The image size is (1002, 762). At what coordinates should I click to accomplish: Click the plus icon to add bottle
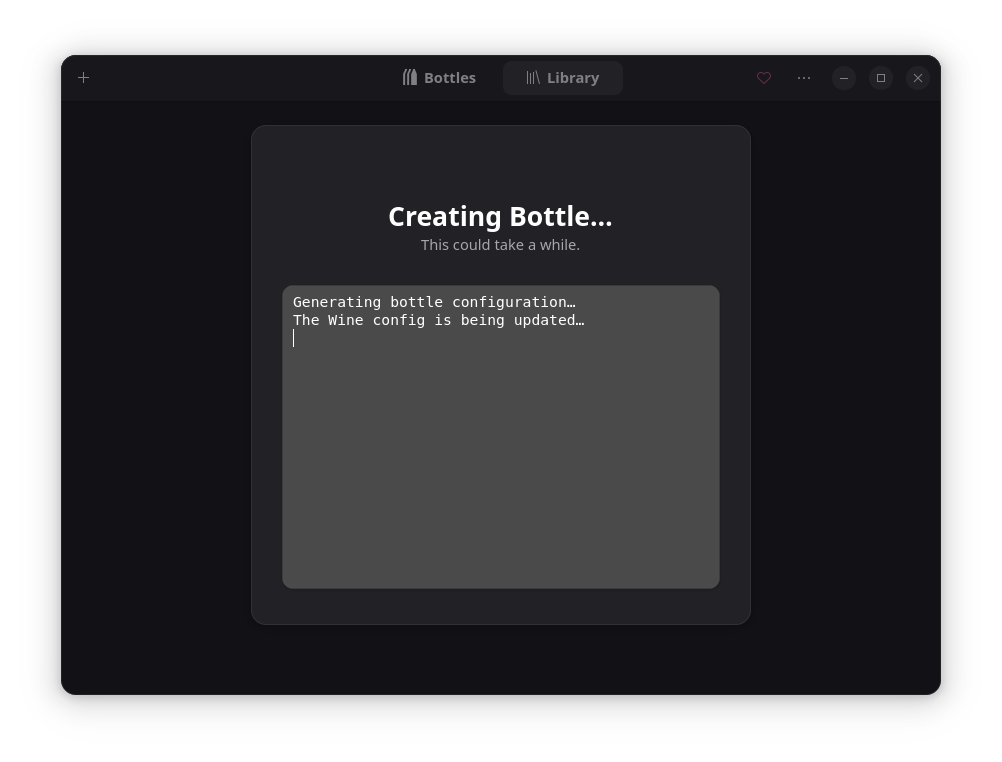click(x=83, y=78)
